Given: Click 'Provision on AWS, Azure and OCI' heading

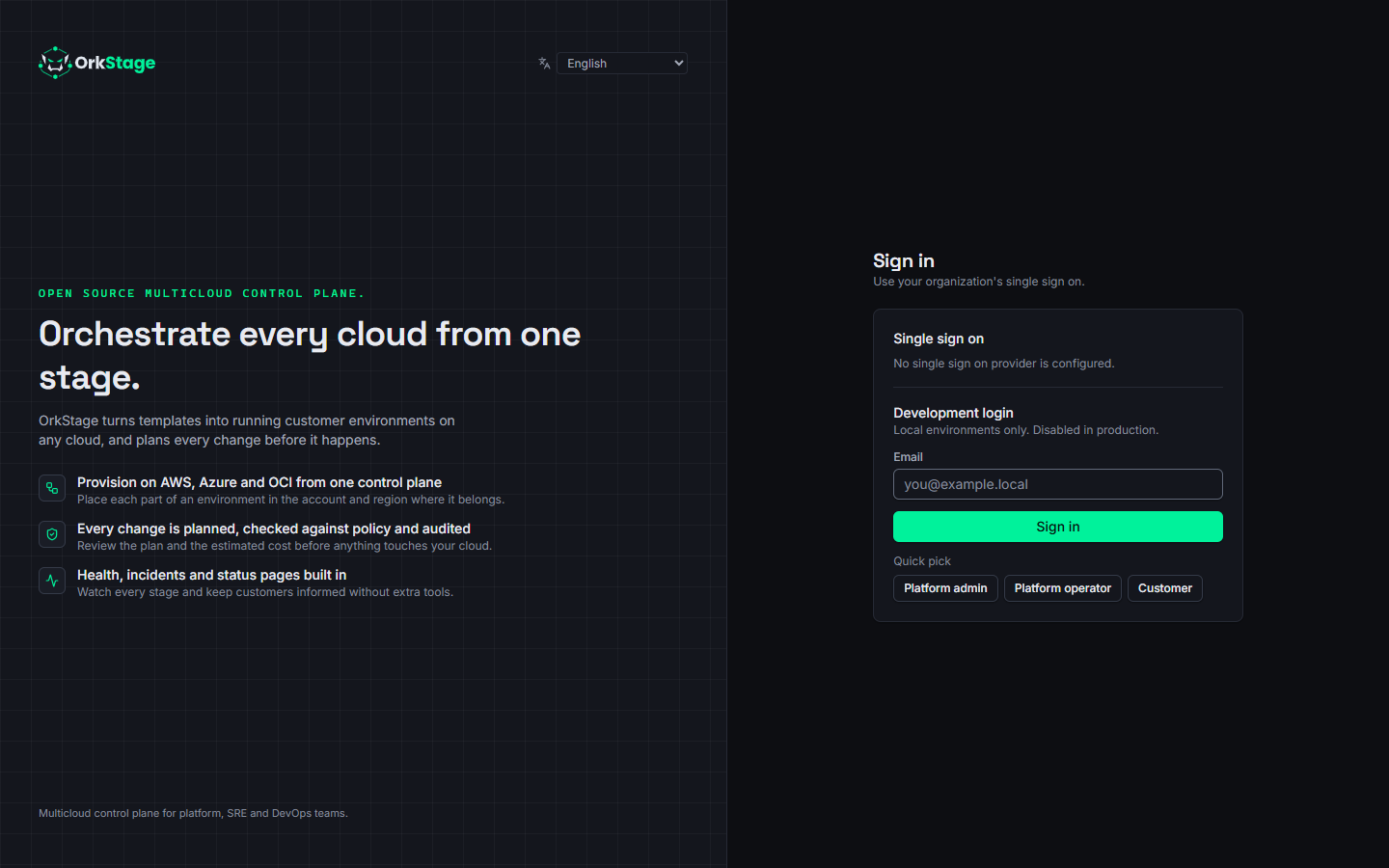Looking at the screenshot, I should 259,482.
